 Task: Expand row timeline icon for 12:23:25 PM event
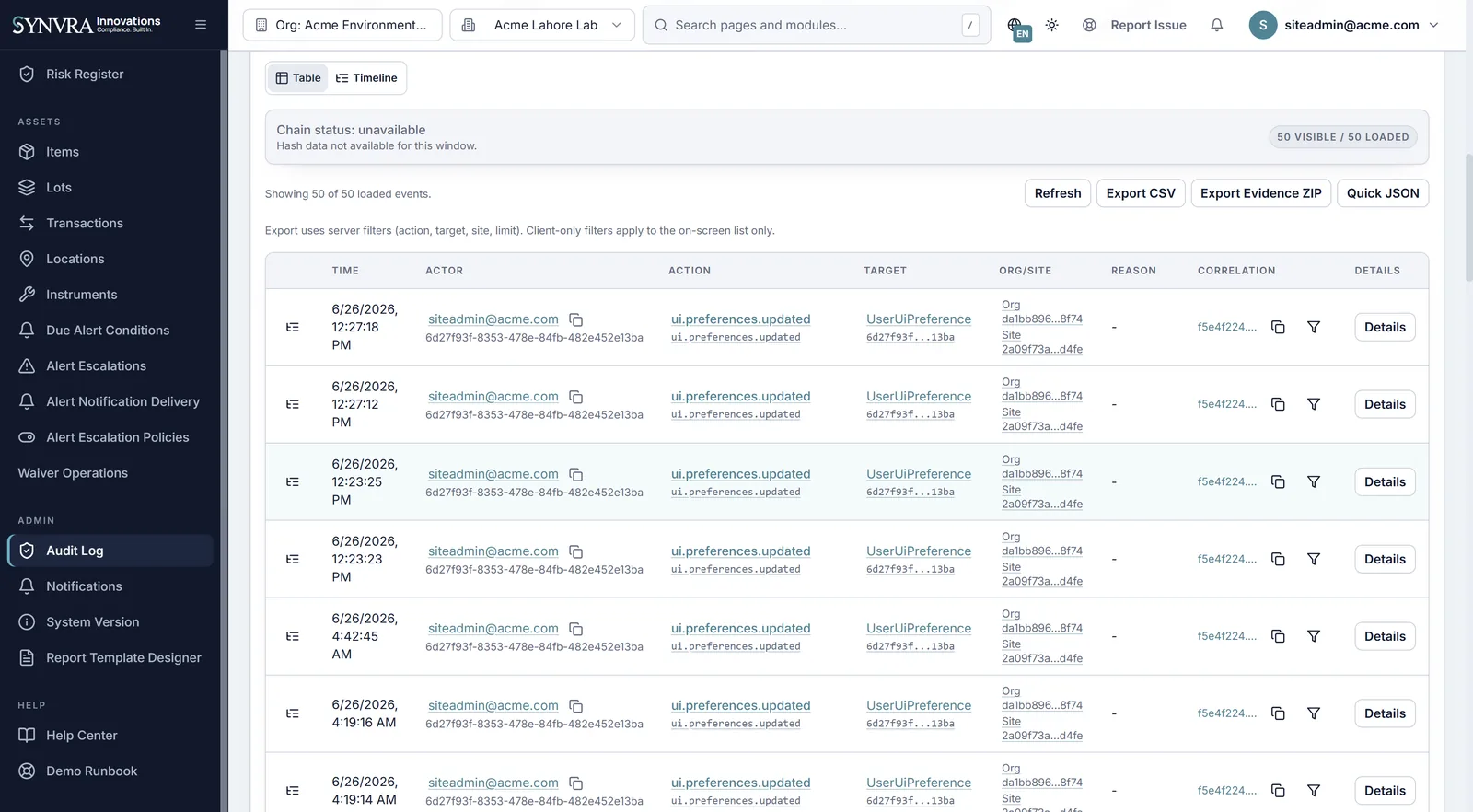[x=293, y=481]
